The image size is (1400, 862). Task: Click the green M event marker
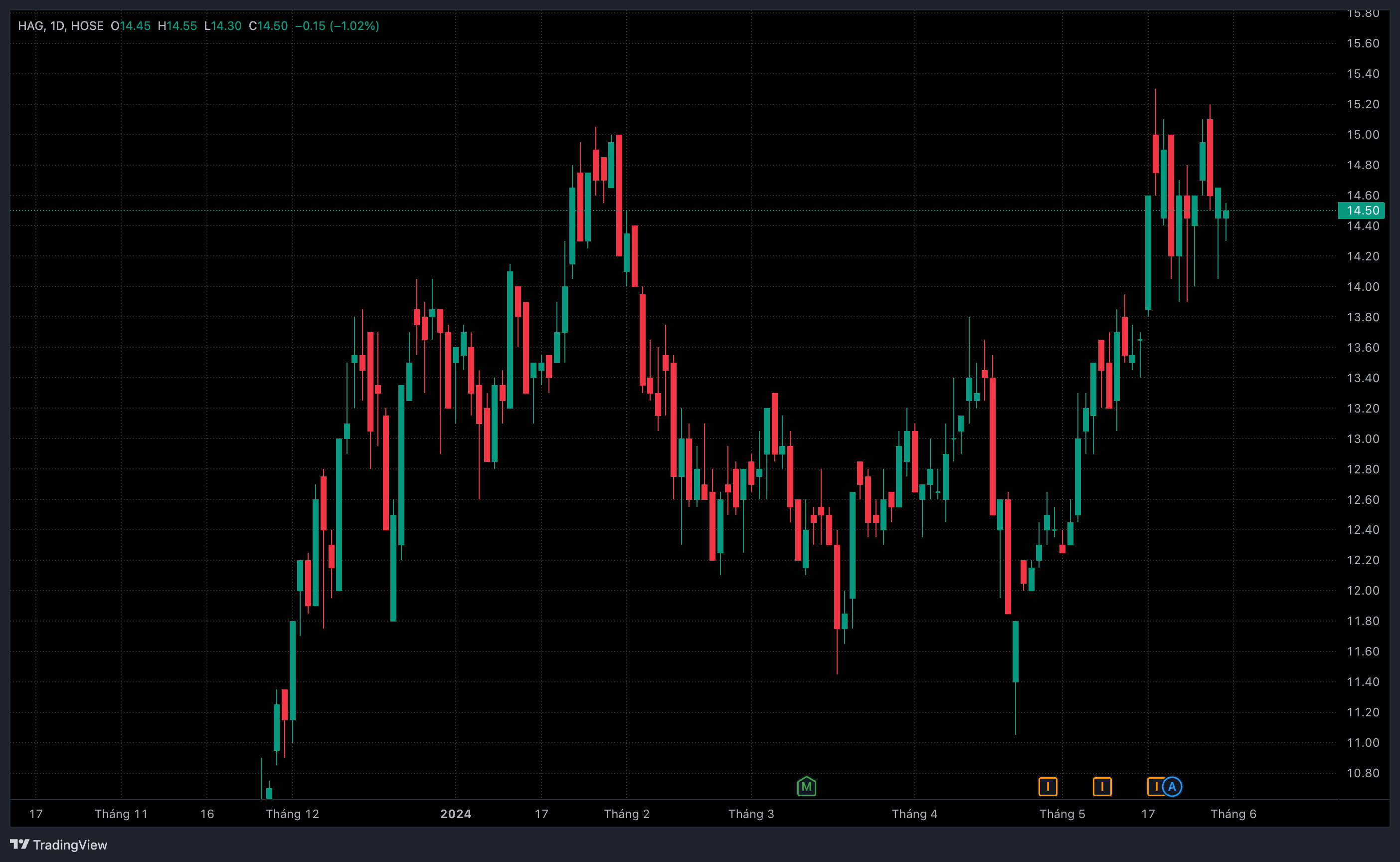coord(806,787)
